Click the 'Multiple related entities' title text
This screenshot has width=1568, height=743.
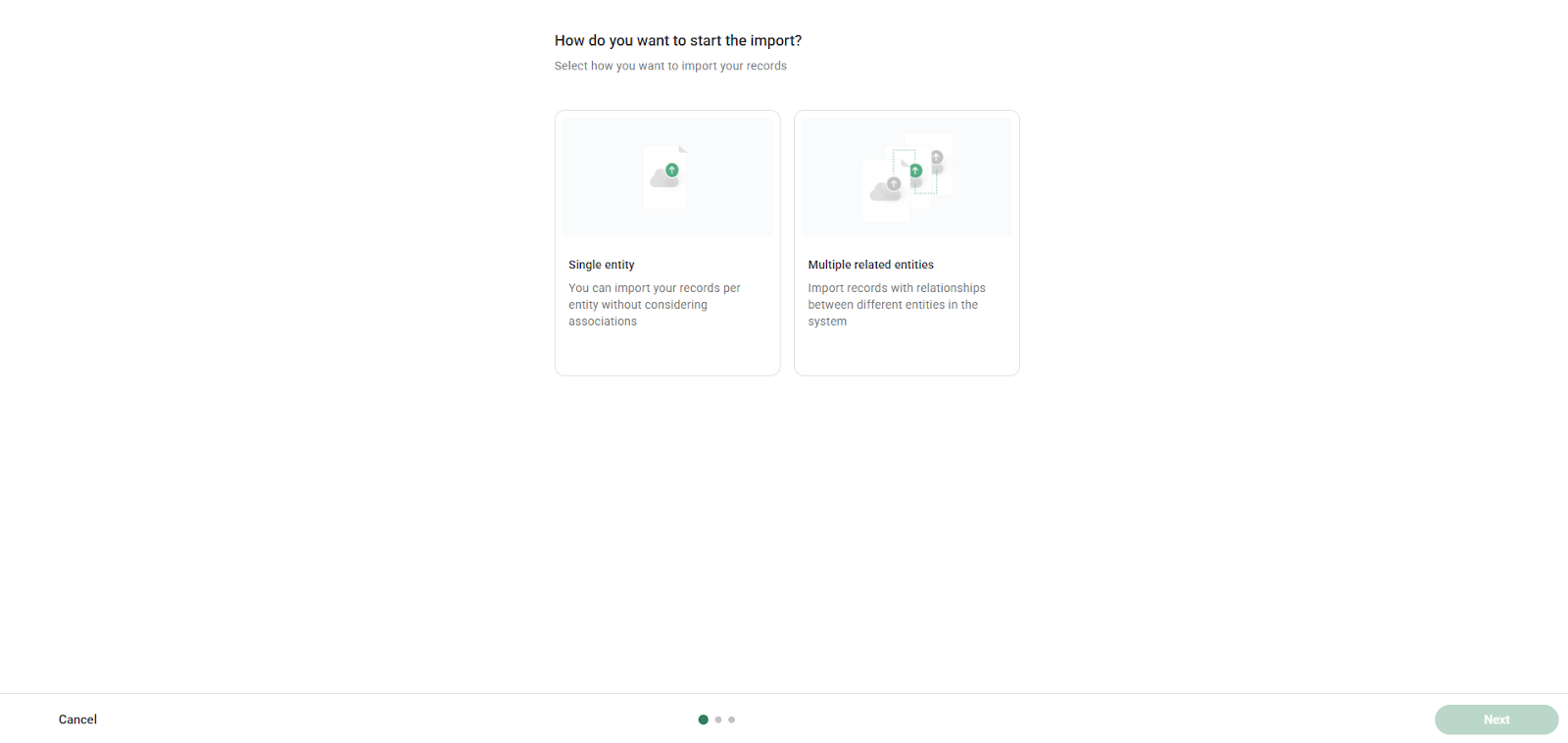(871, 265)
